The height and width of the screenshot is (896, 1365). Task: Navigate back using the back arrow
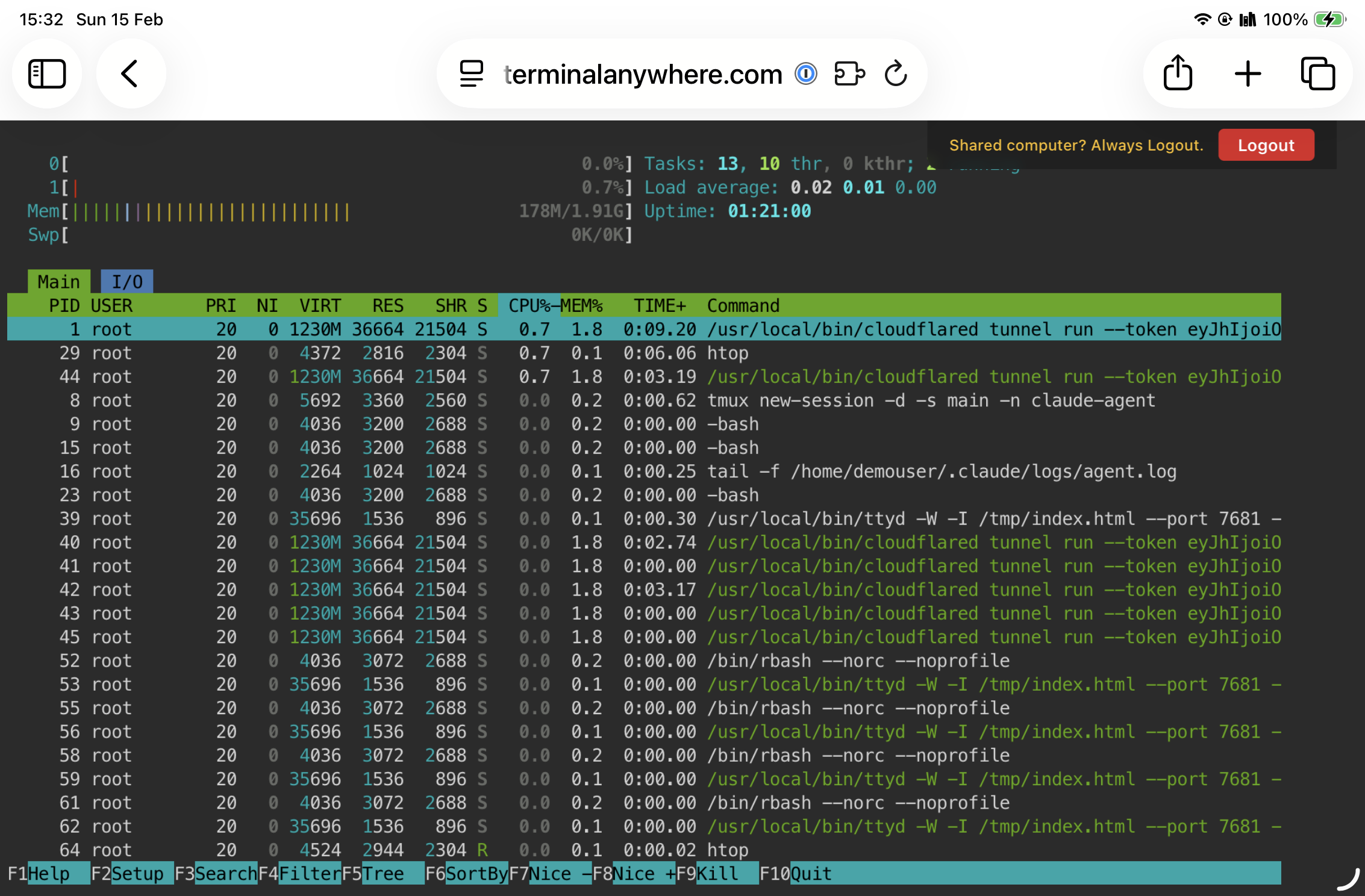(131, 73)
